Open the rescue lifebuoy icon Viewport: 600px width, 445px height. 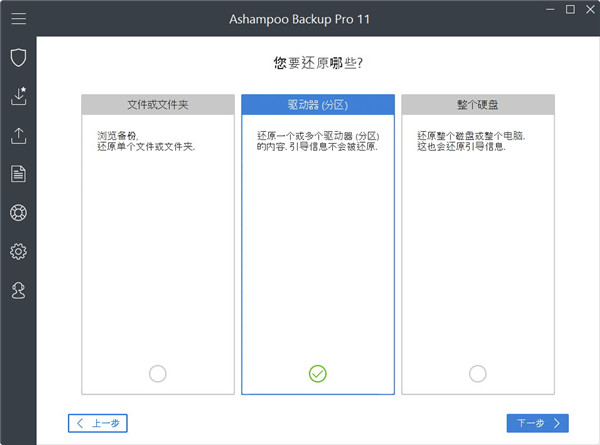(18, 213)
